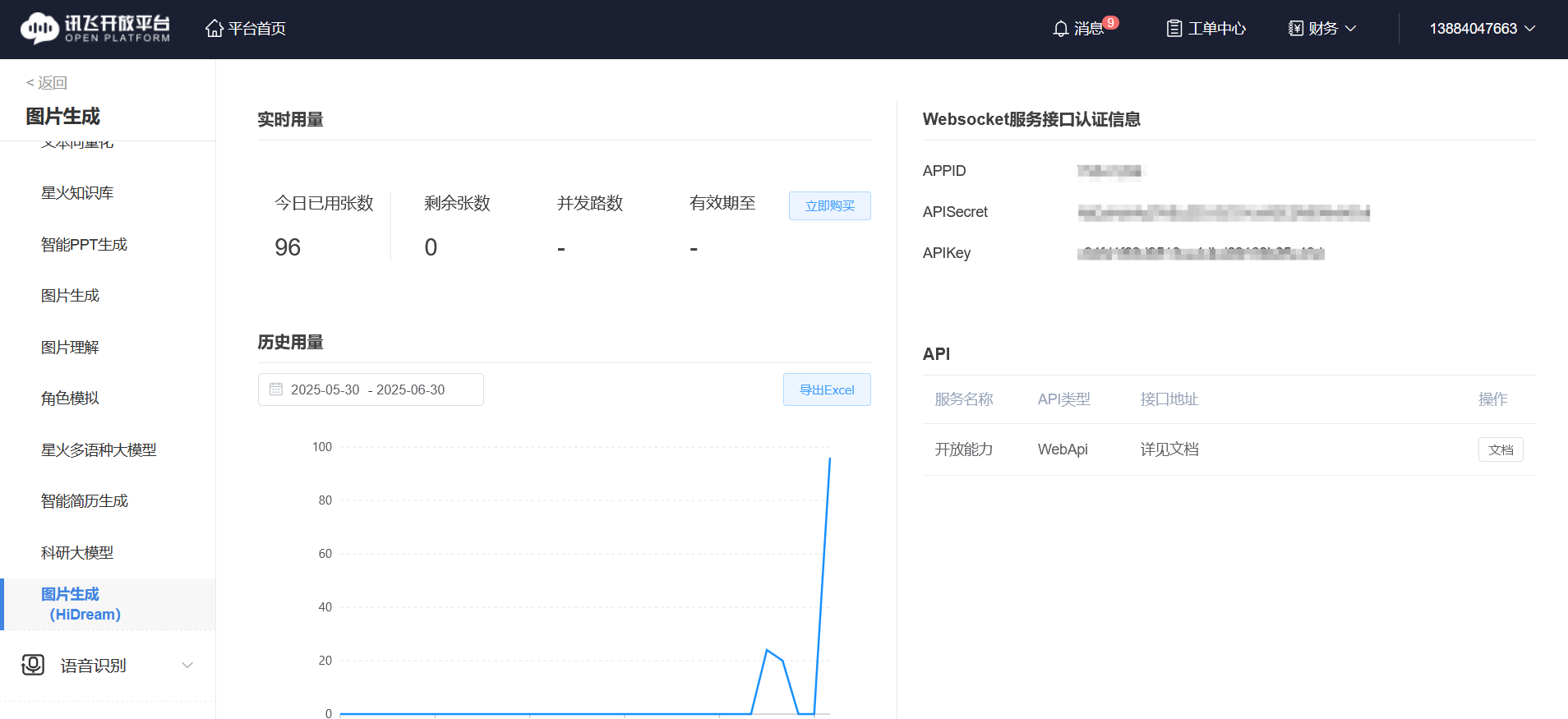Screen dimensions: 1568x719
Task: Expand the 语音识别 section
Action: click(x=108, y=666)
